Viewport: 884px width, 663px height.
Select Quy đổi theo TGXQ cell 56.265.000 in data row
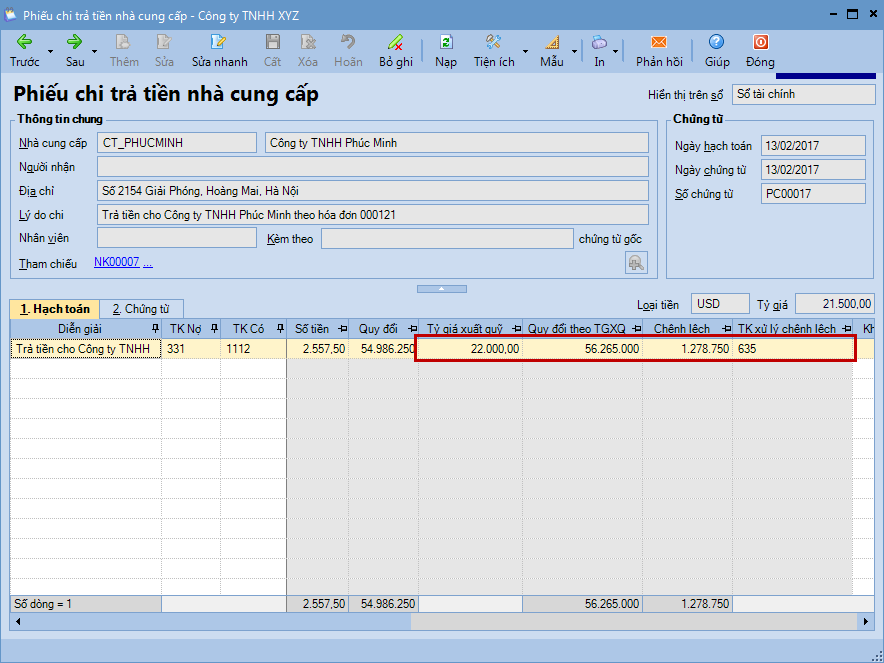tap(582, 349)
